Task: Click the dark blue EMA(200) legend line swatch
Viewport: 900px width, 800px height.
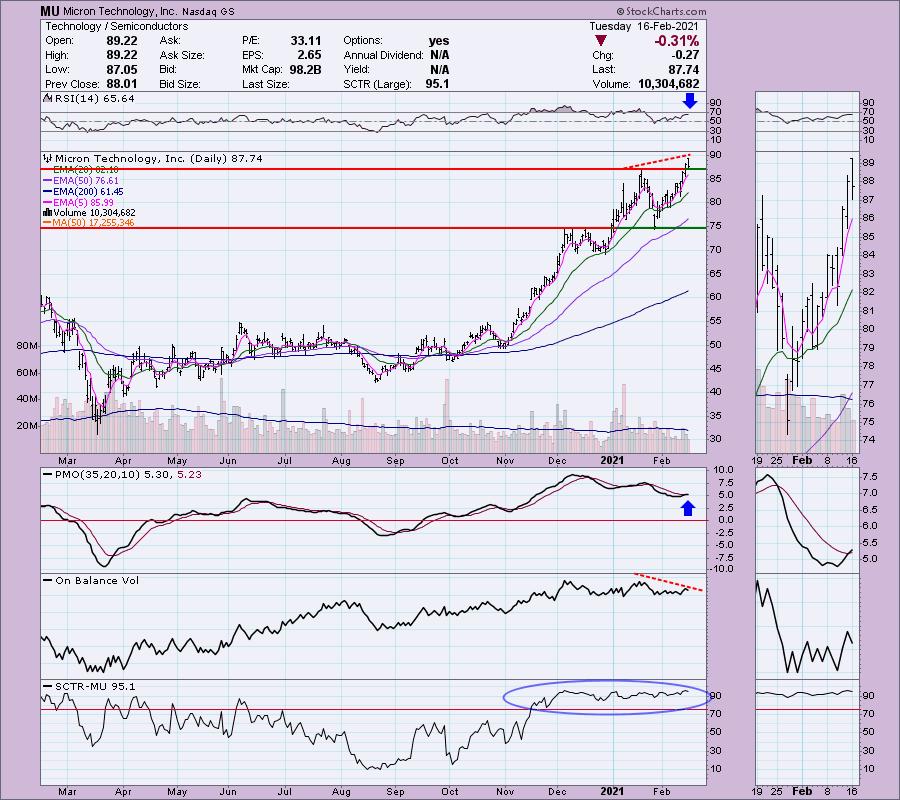Action: (x=48, y=192)
